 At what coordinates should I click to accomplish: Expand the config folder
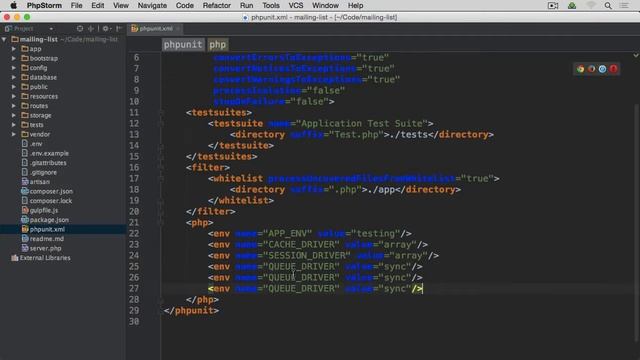coord(14,68)
